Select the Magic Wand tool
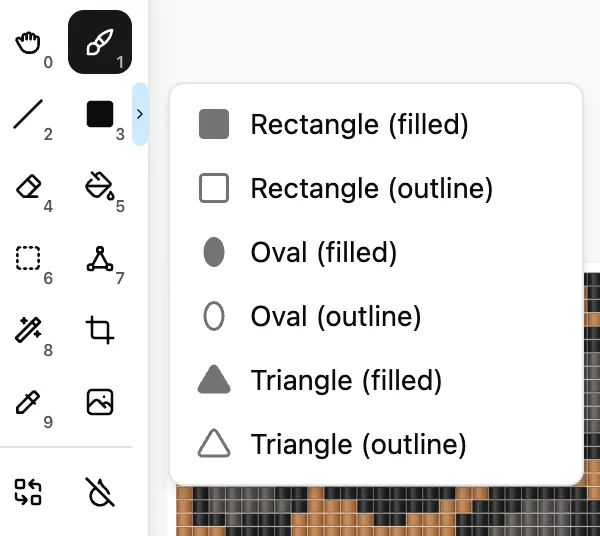The width and height of the screenshot is (600, 536). pos(28,330)
